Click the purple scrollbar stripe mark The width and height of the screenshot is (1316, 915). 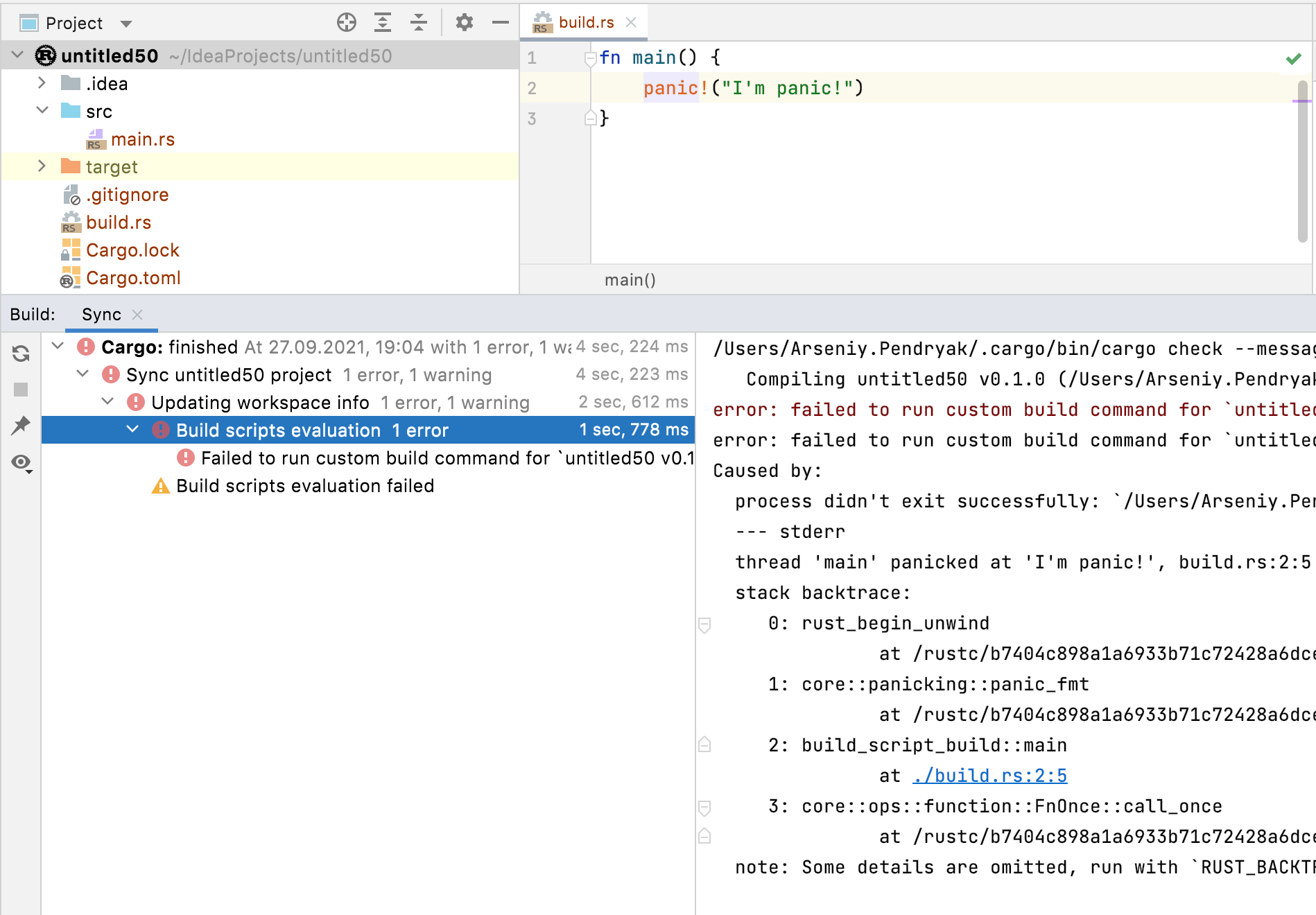pyautogui.click(x=1302, y=101)
